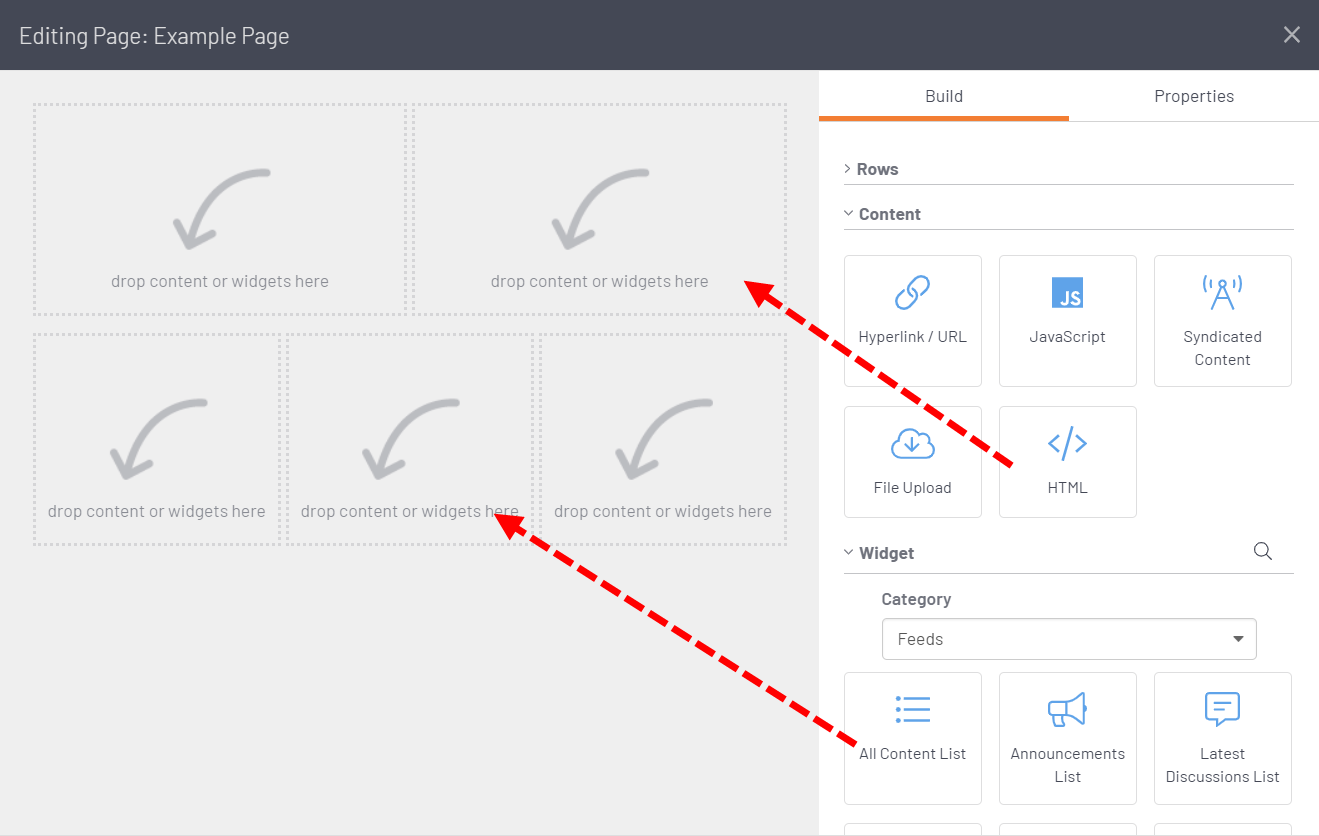This screenshot has width=1319, height=836.
Task: Open the Category dropdown showing Feeds
Action: [1069, 639]
